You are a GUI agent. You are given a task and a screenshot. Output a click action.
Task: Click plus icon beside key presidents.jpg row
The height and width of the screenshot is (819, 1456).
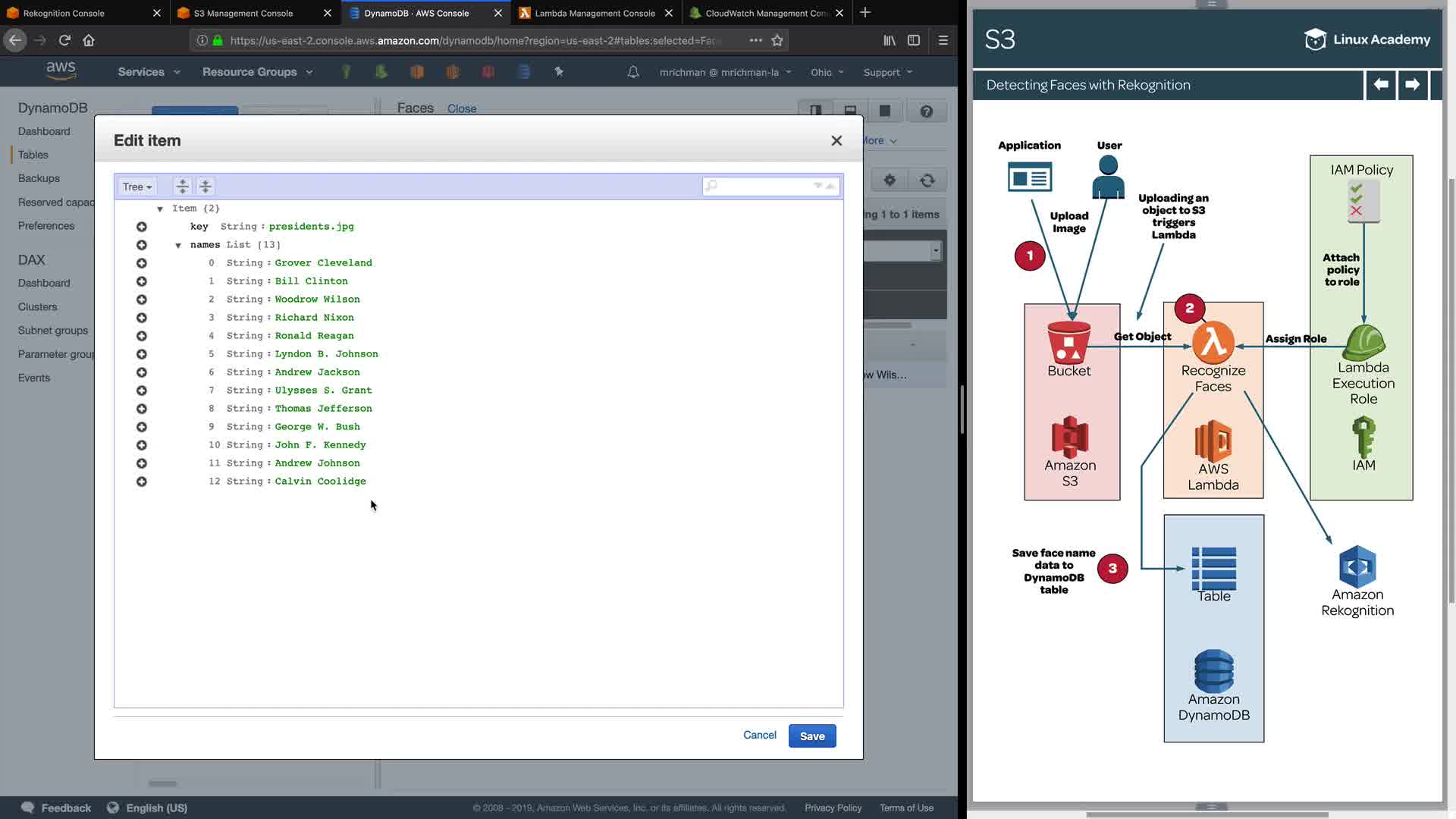142,227
